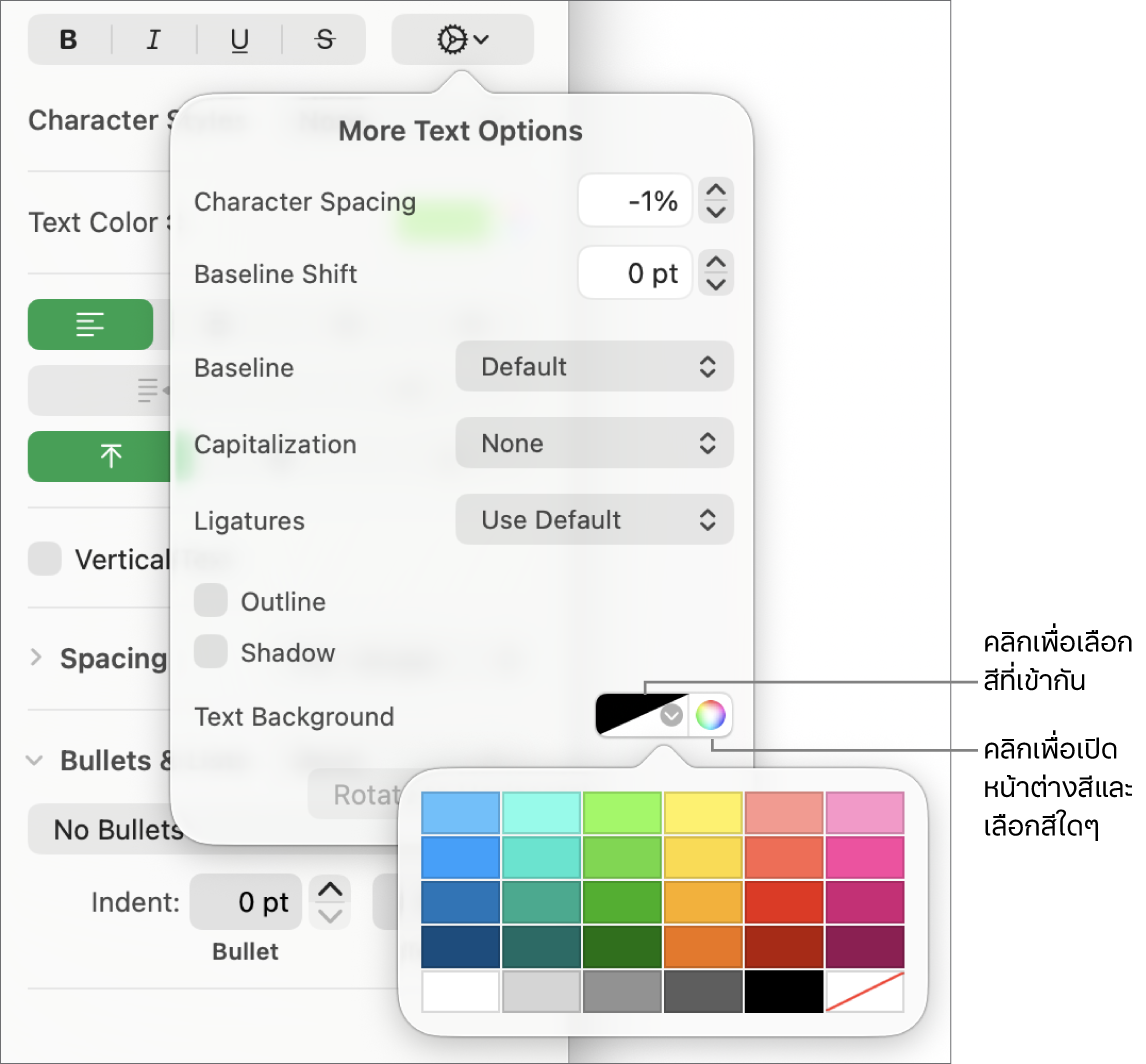Align text left with green button
The height and width of the screenshot is (1064, 1146).
click(91, 324)
